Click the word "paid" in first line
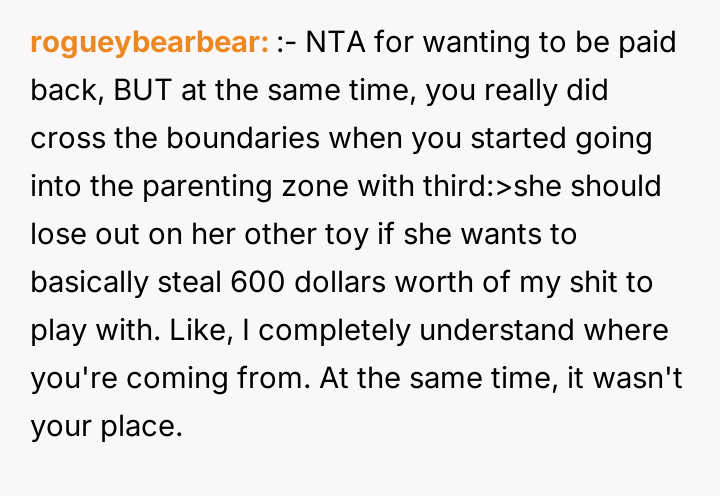720x496 pixels. click(x=642, y=43)
